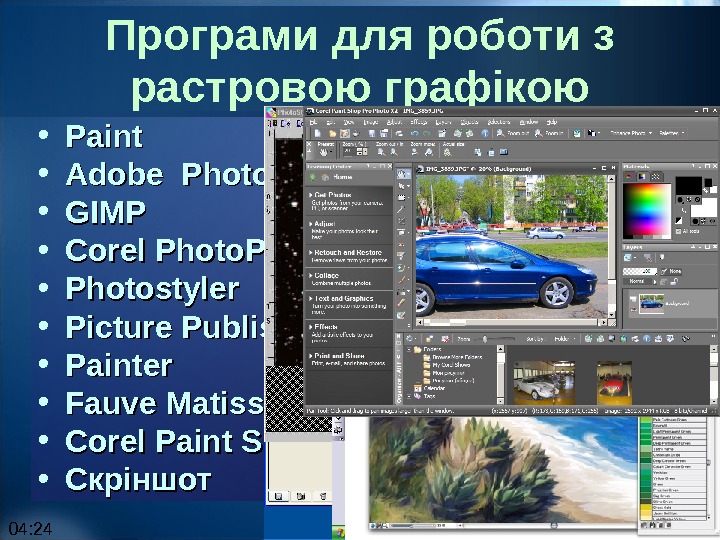Select the Selection rectangle tool
The height and width of the screenshot is (540, 720).
click(403, 197)
